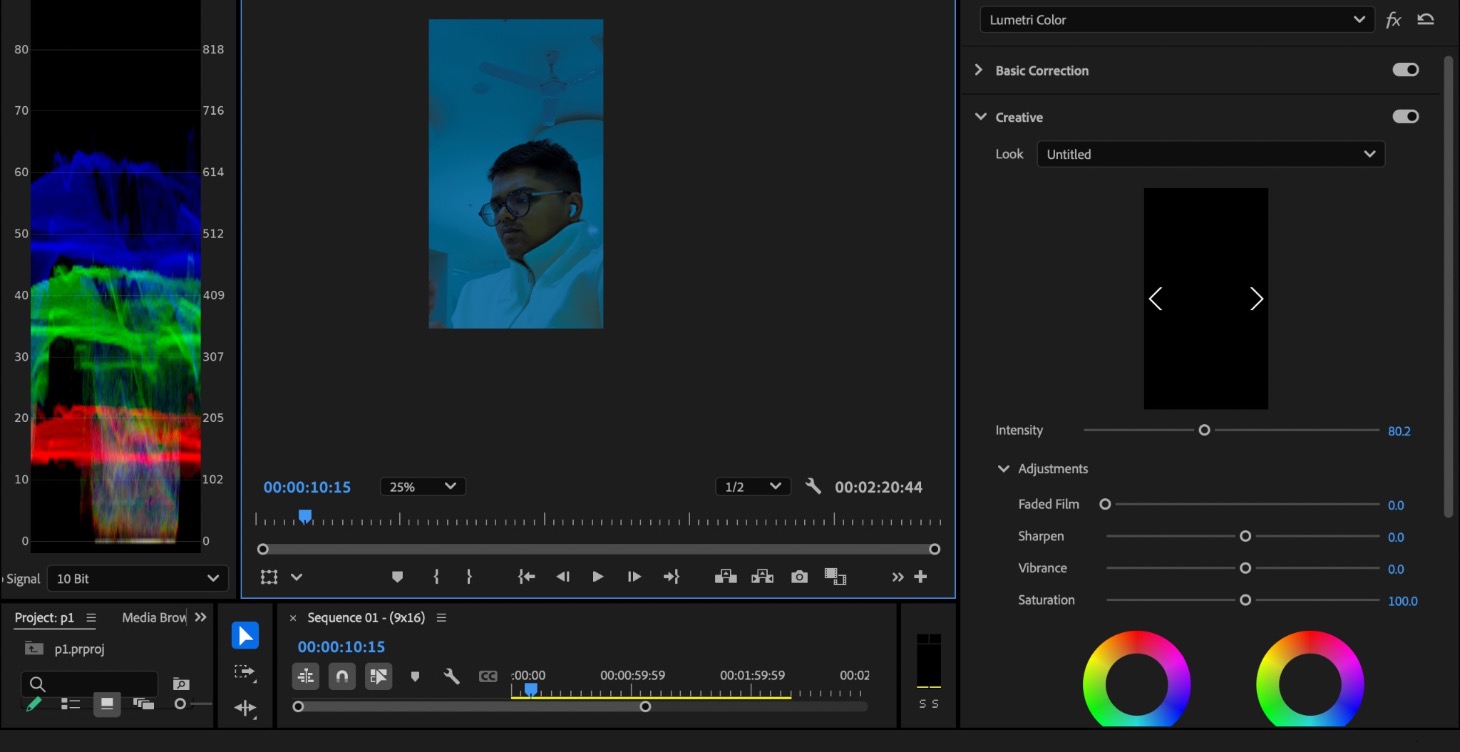Toggle the fx bypass icon in Lumetri
This screenshot has width=1460, height=752.
[x=1393, y=20]
